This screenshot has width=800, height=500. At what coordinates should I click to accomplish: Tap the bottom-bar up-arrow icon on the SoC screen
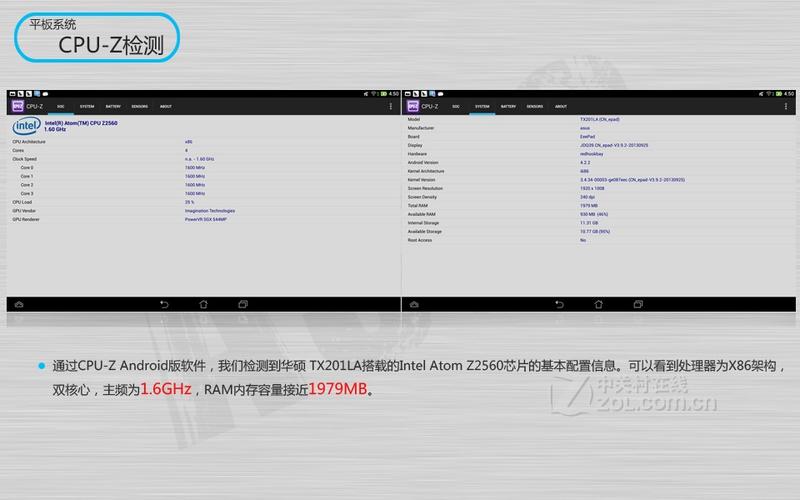(x=19, y=305)
